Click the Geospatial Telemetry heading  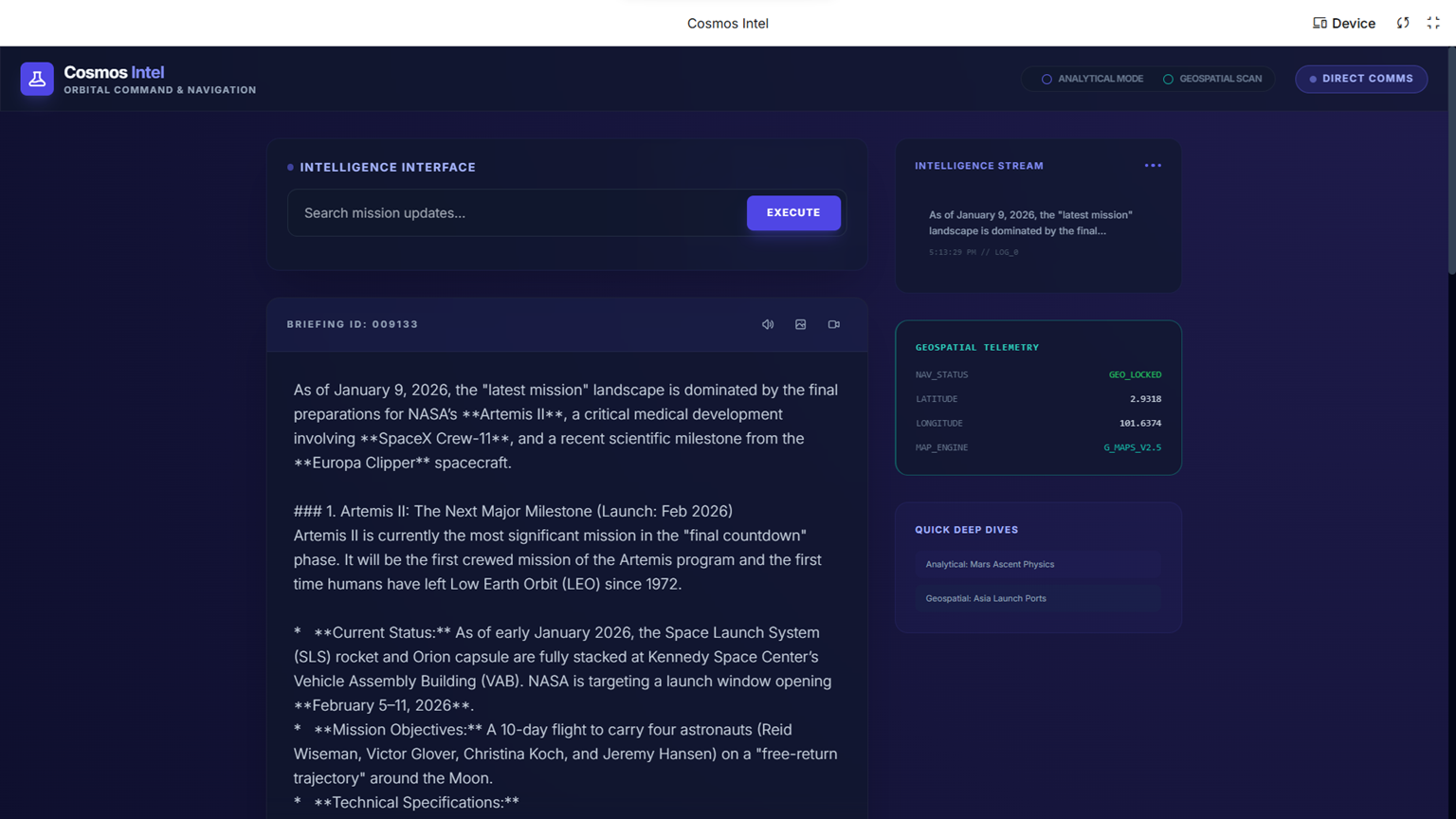tap(977, 347)
